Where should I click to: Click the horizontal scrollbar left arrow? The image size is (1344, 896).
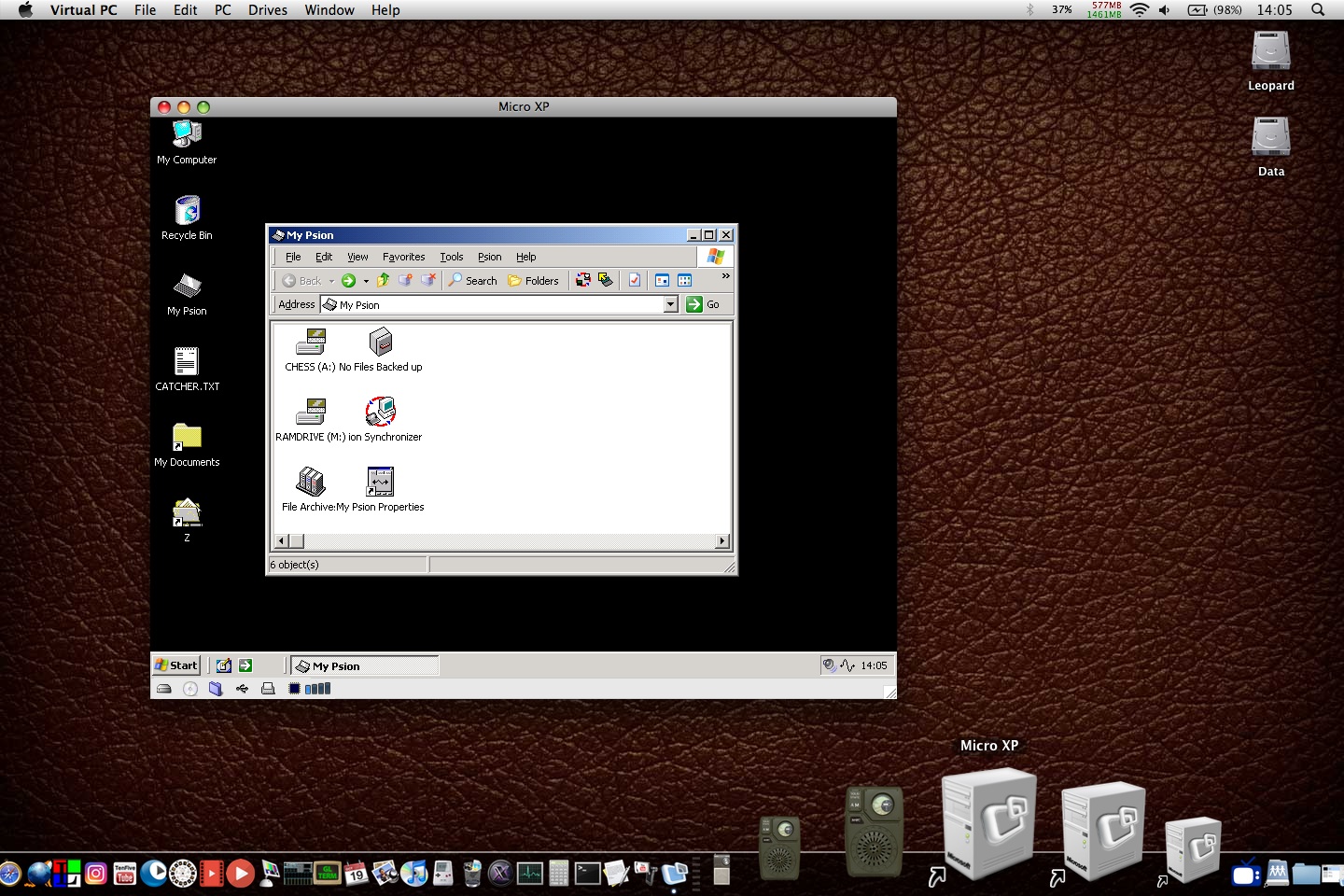point(281,541)
